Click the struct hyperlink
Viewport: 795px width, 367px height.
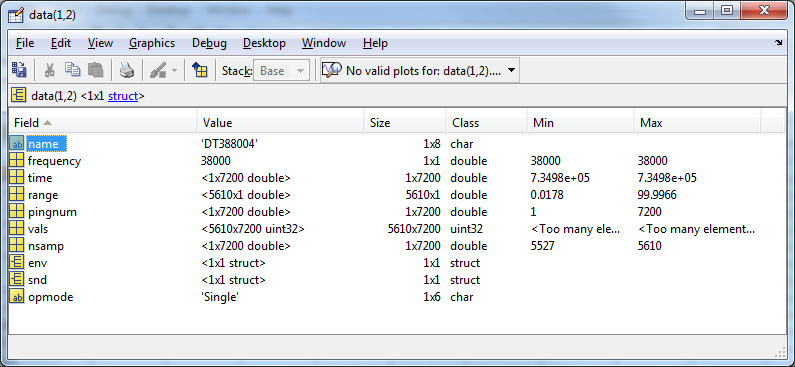pyautogui.click(x=123, y=96)
